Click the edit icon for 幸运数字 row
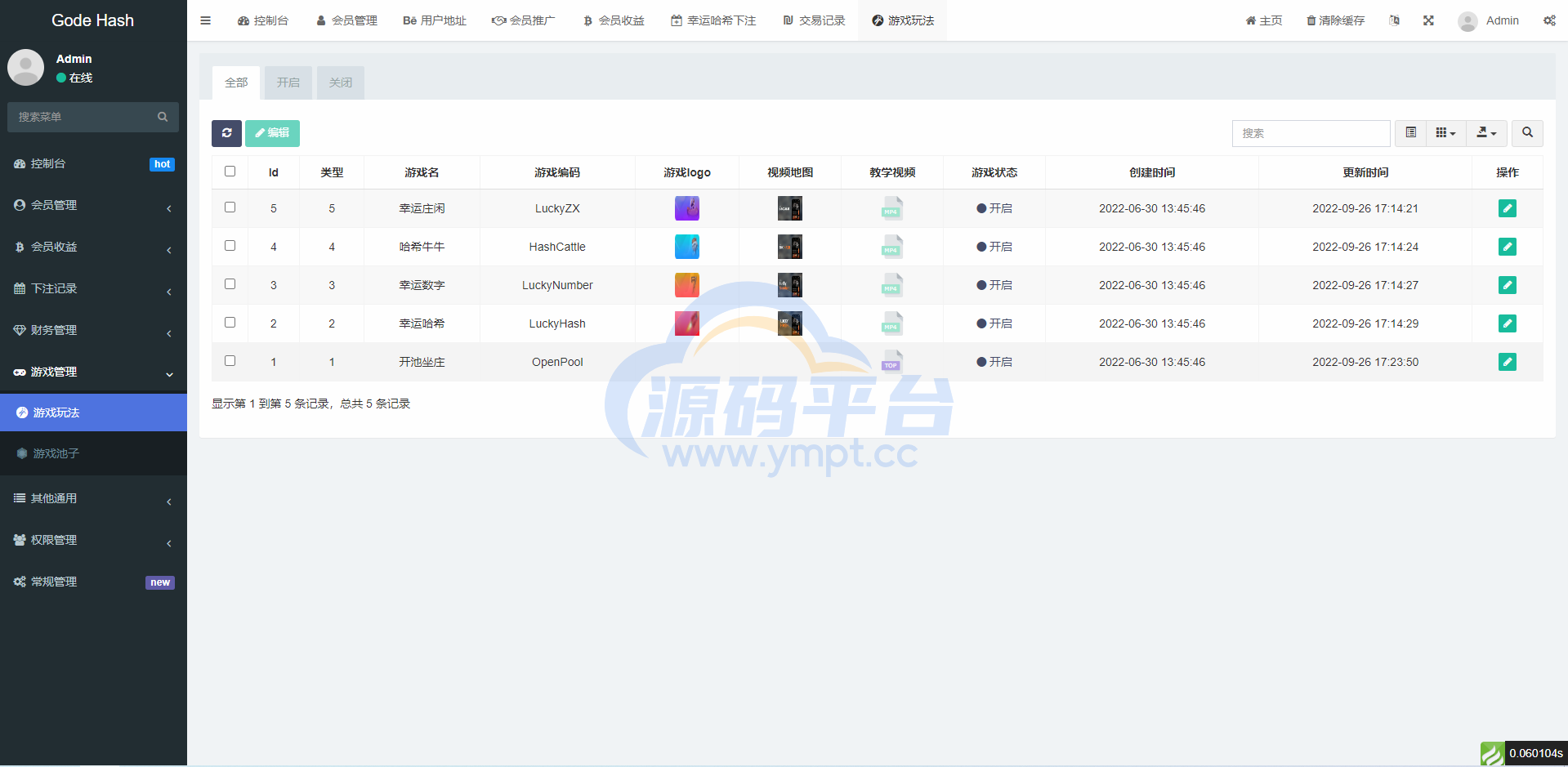1568x767 pixels. pos(1508,285)
